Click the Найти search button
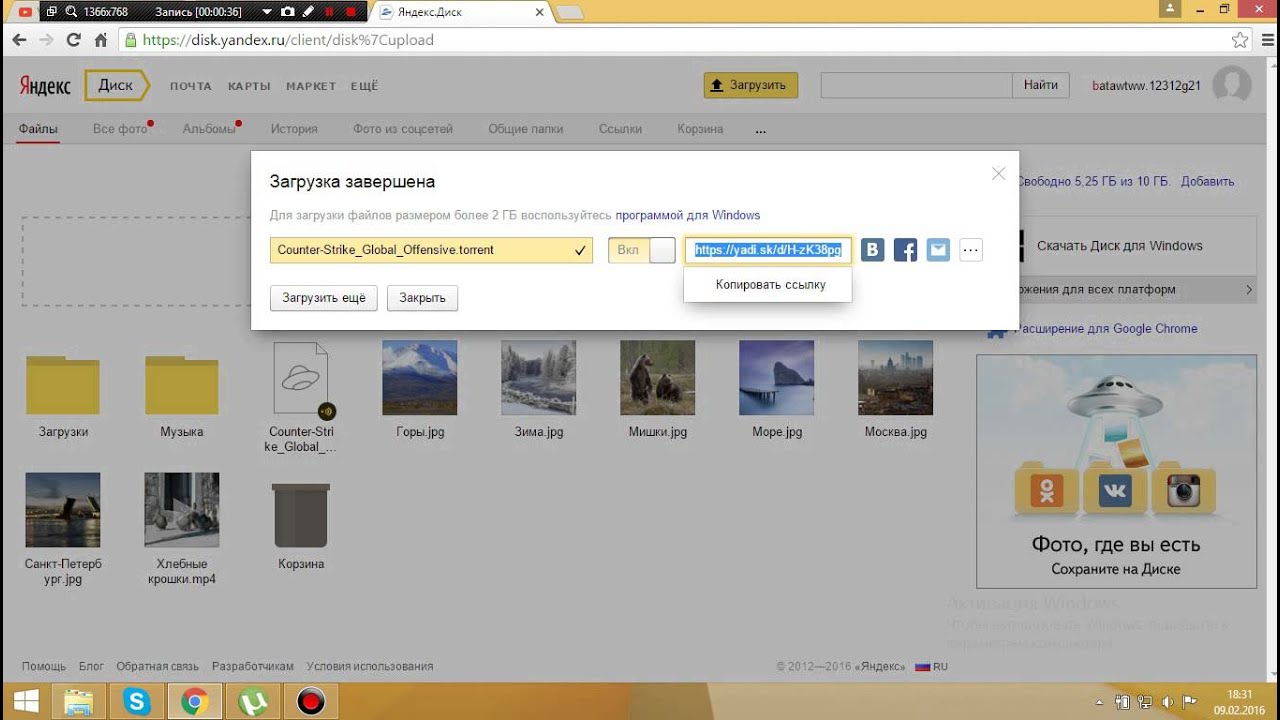Image resolution: width=1280 pixels, height=720 pixels. [1041, 85]
